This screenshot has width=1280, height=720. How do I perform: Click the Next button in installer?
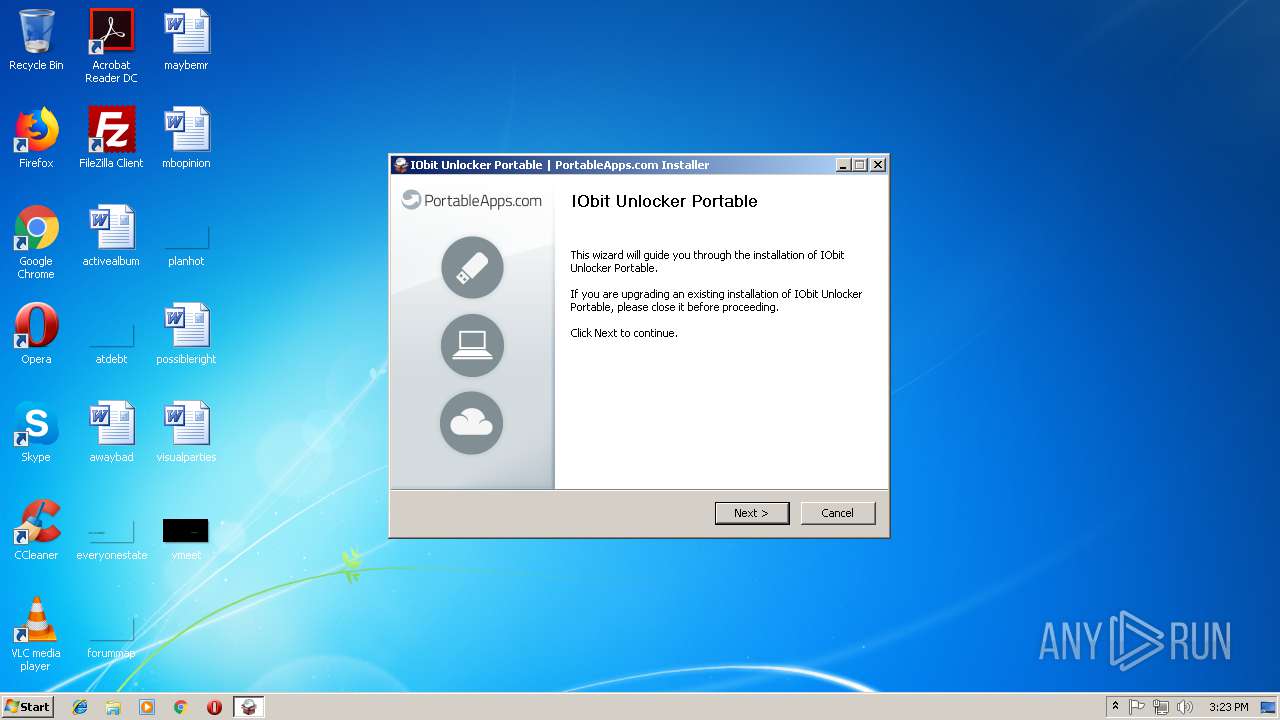(x=752, y=513)
